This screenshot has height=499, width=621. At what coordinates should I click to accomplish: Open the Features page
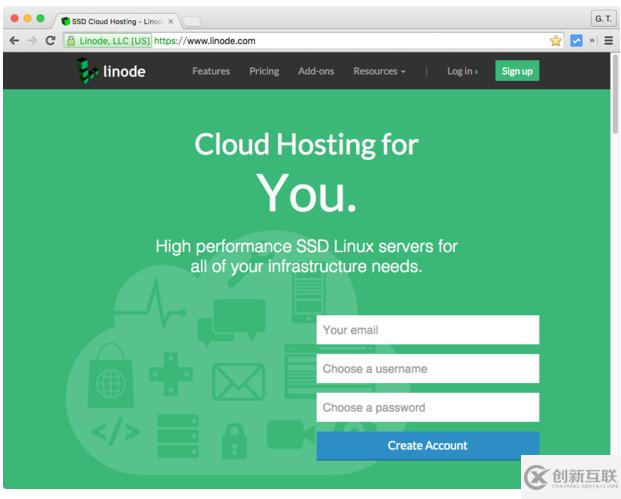tap(211, 71)
